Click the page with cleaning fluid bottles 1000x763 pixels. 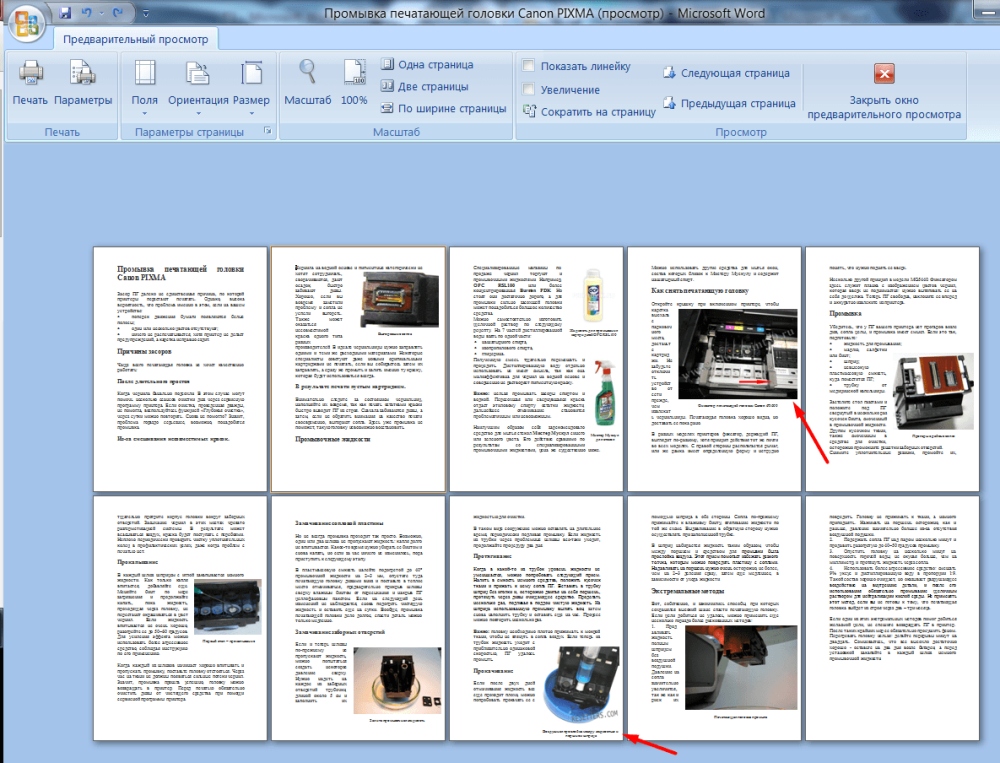pos(536,369)
